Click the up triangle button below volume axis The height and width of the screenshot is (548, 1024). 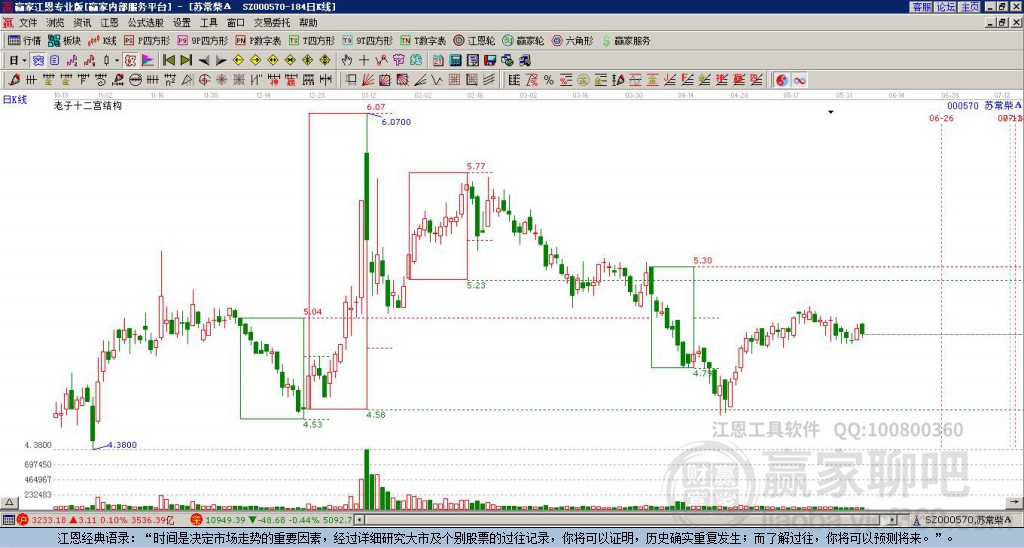[8, 502]
